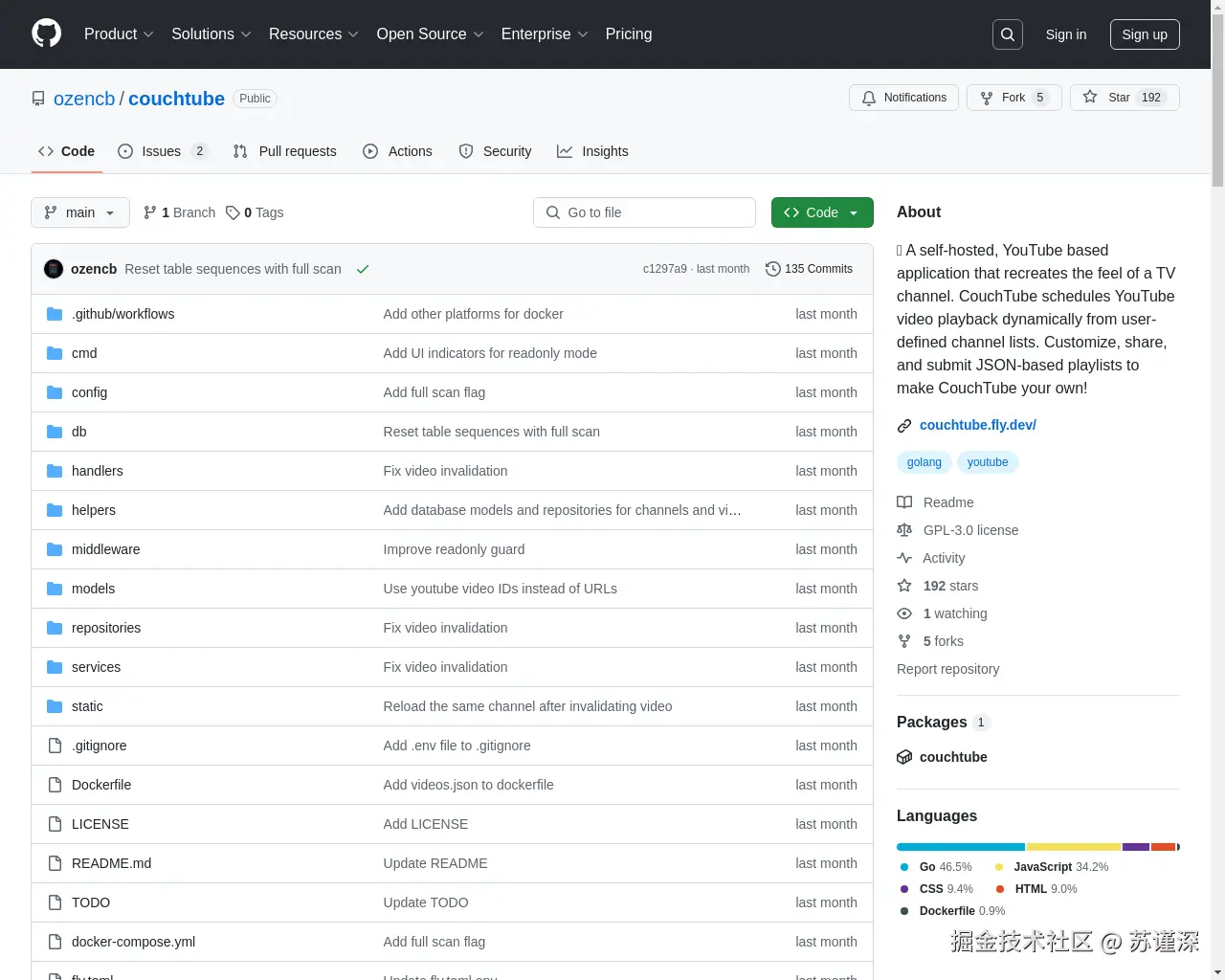Viewport: 1225px width, 980px height.
Task: Click the Sign up button
Action: point(1145,34)
